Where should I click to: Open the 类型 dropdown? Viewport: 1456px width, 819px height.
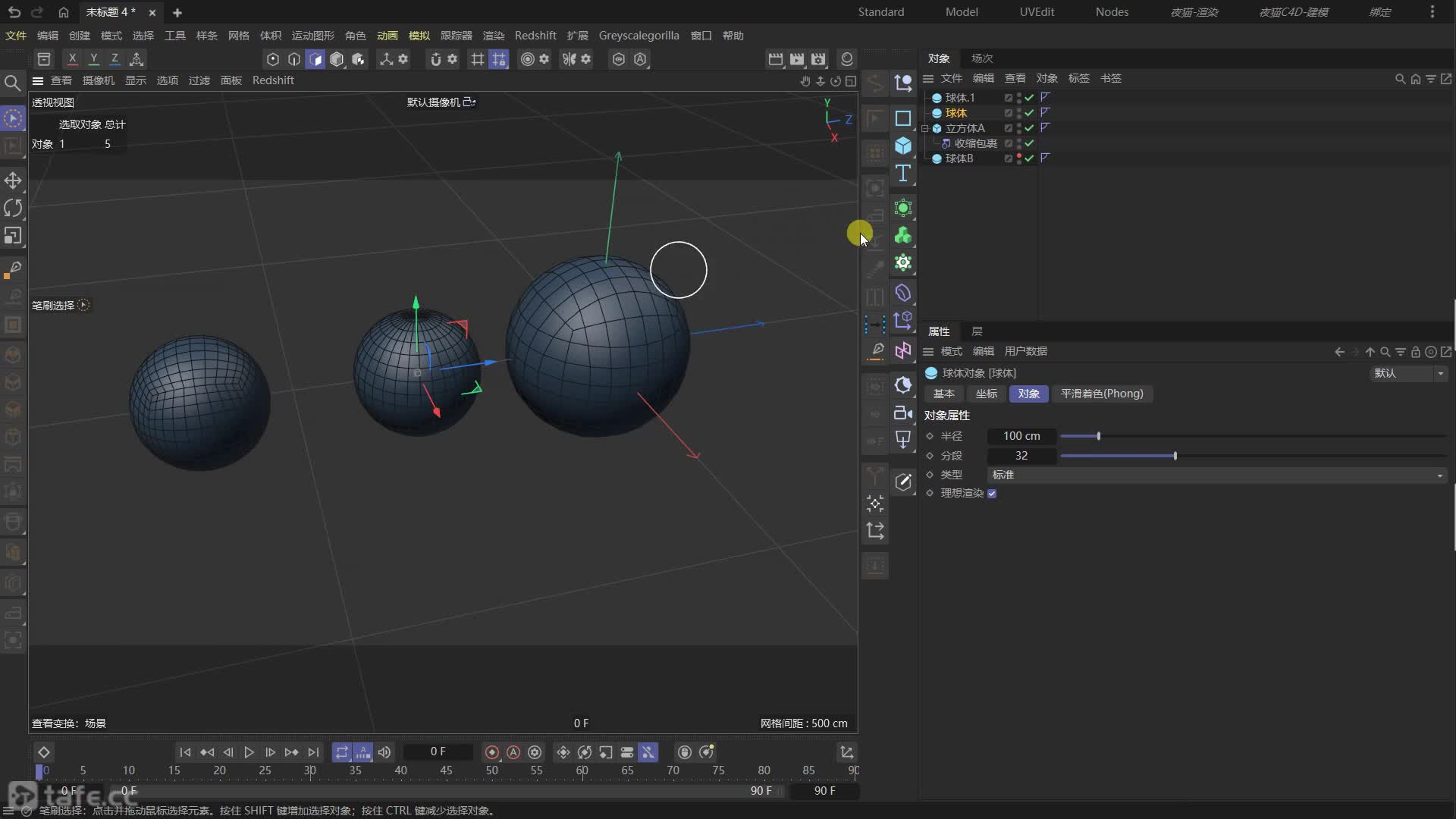pyautogui.click(x=1217, y=475)
